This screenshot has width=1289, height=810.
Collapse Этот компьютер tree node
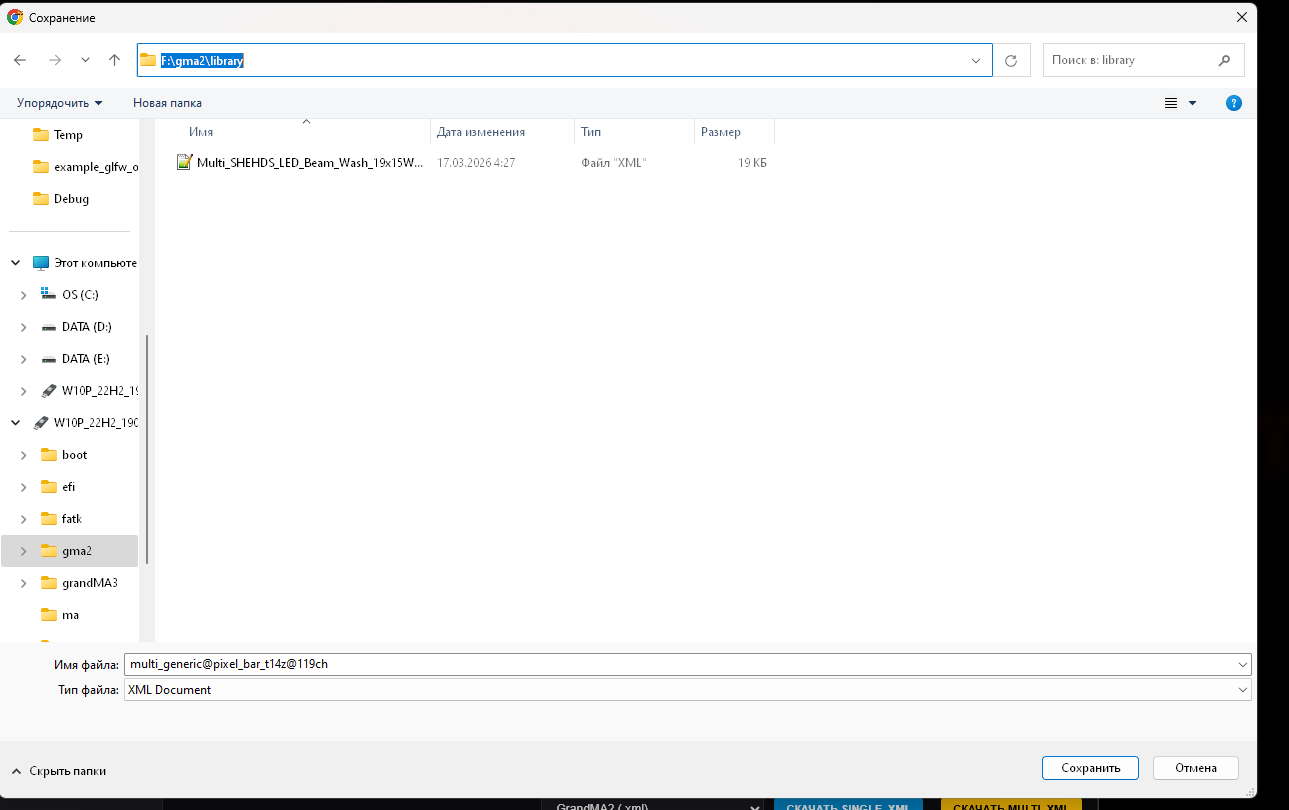point(16,263)
